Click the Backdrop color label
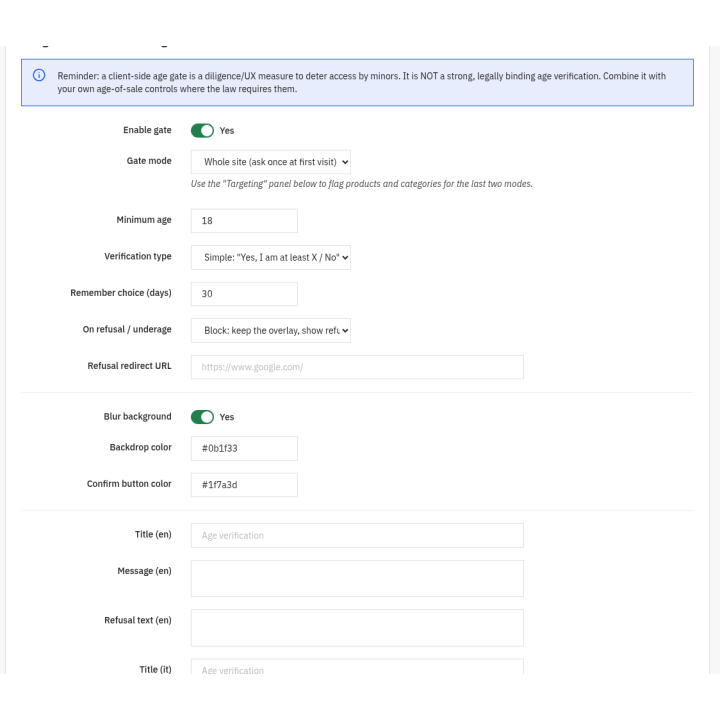720x720 pixels. [141, 447]
